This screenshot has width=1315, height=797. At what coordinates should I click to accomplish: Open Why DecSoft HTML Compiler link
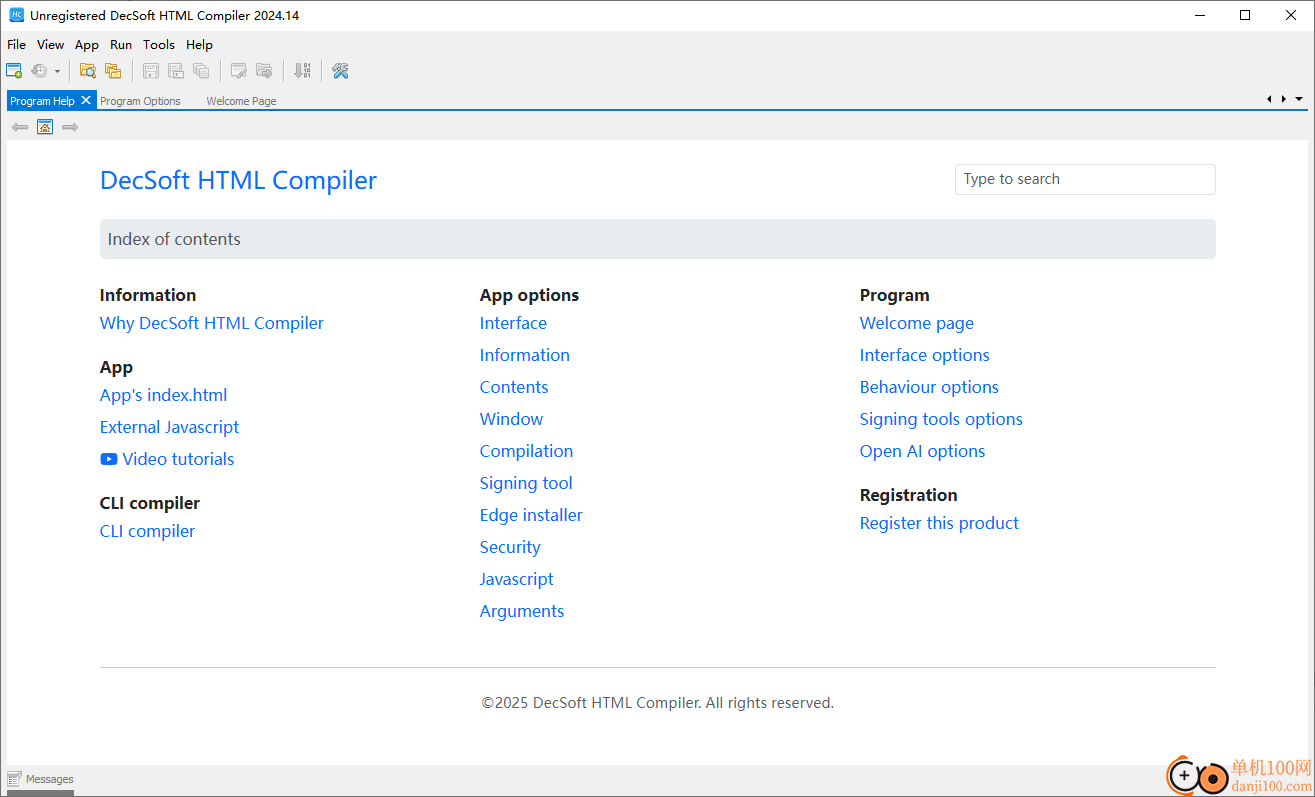pos(212,323)
